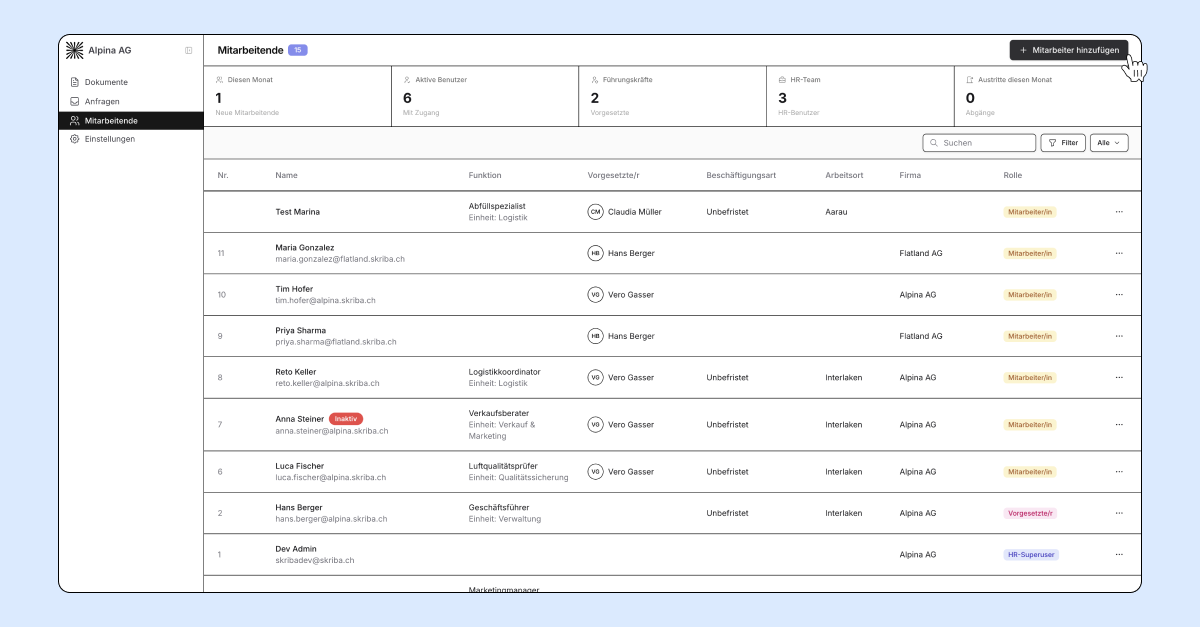Expand the Alle dropdown
This screenshot has height=627, width=1200.
(x=1109, y=143)
